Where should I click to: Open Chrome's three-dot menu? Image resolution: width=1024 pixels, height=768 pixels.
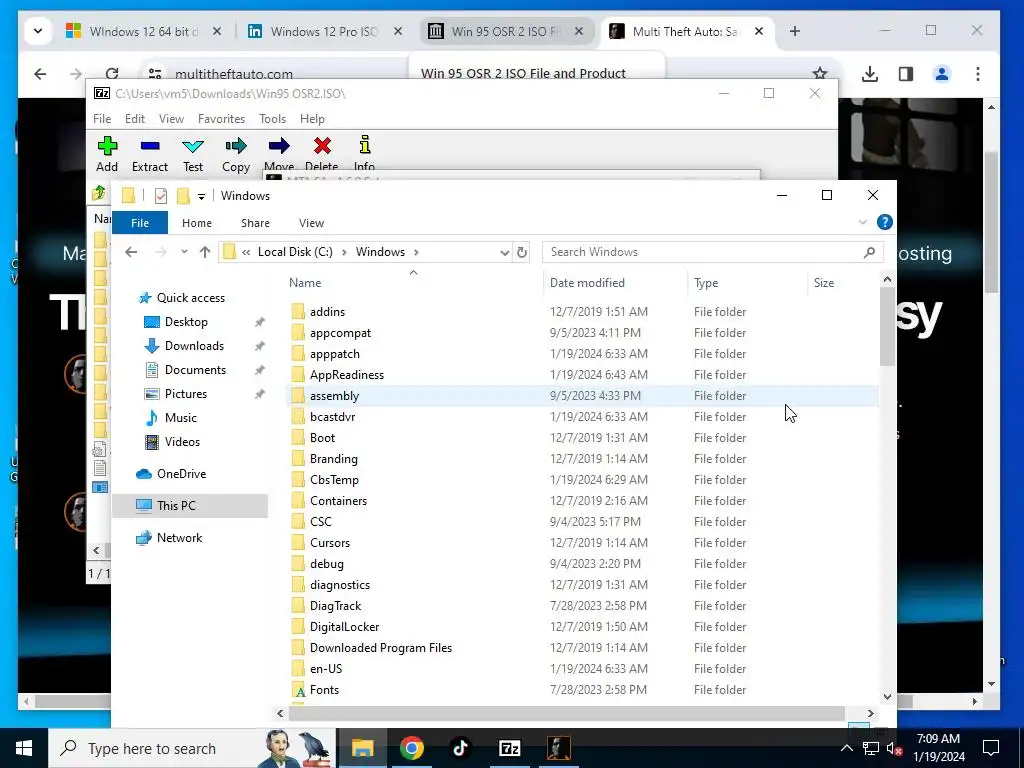click(978, 74)
